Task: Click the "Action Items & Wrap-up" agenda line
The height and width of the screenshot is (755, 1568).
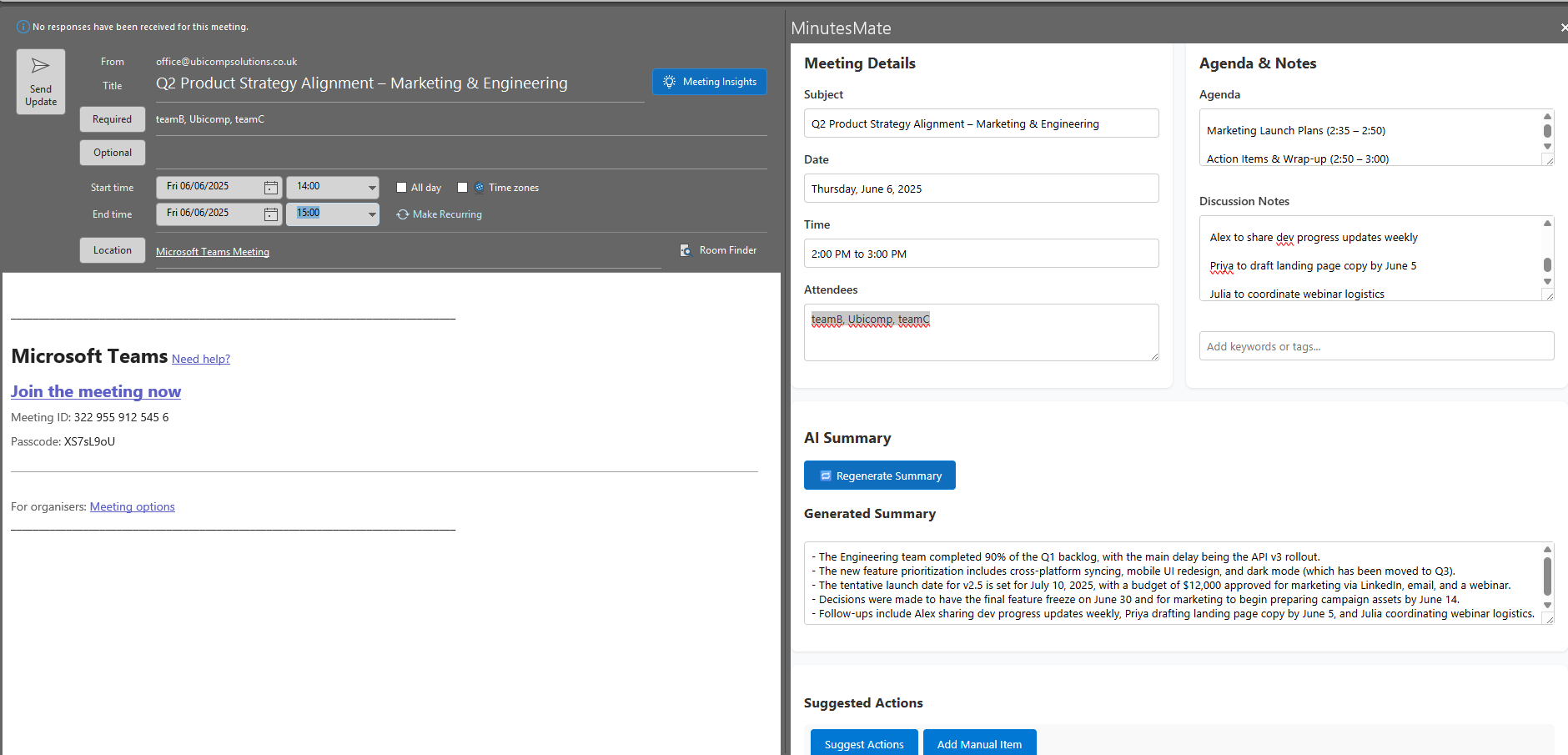Action: 1298,159
